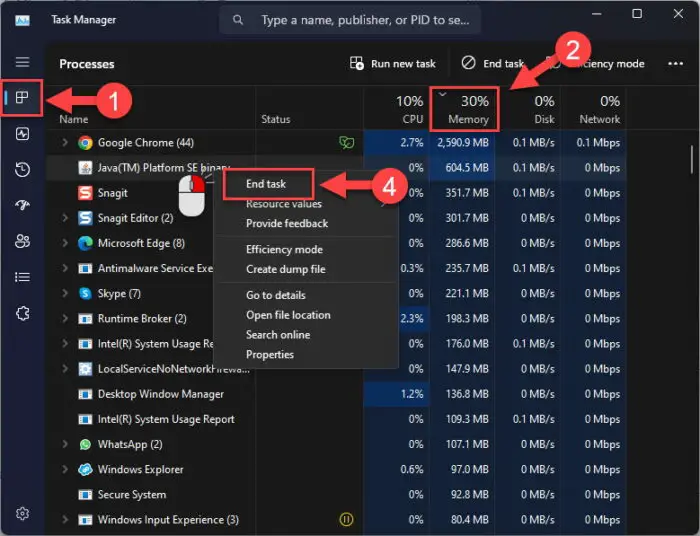Expand the WhatsApp process group

tap(65, 444)
